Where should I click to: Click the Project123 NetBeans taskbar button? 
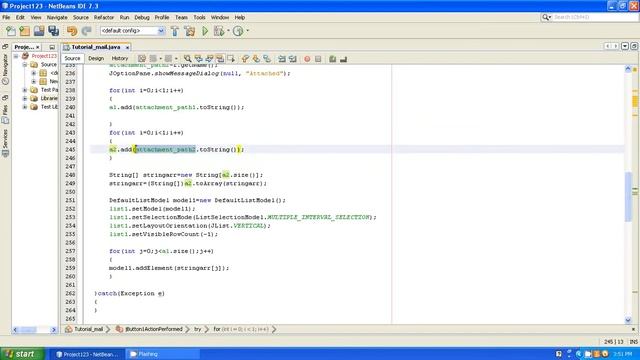click(87, 354)
